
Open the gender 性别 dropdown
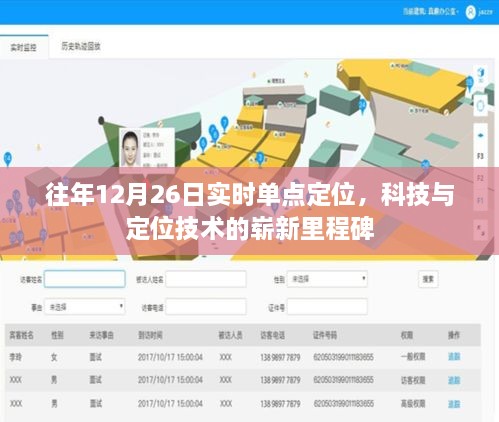point(327,279)
